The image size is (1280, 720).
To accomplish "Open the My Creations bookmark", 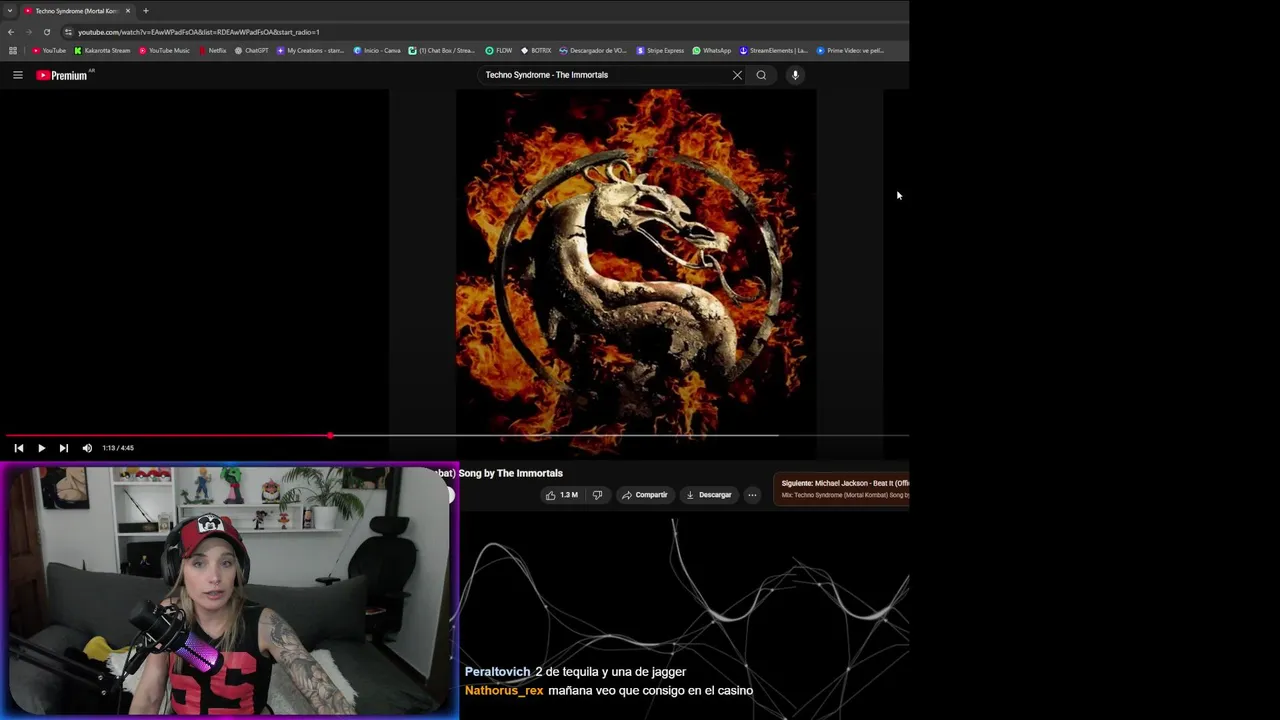I will (x=310, y=50).
